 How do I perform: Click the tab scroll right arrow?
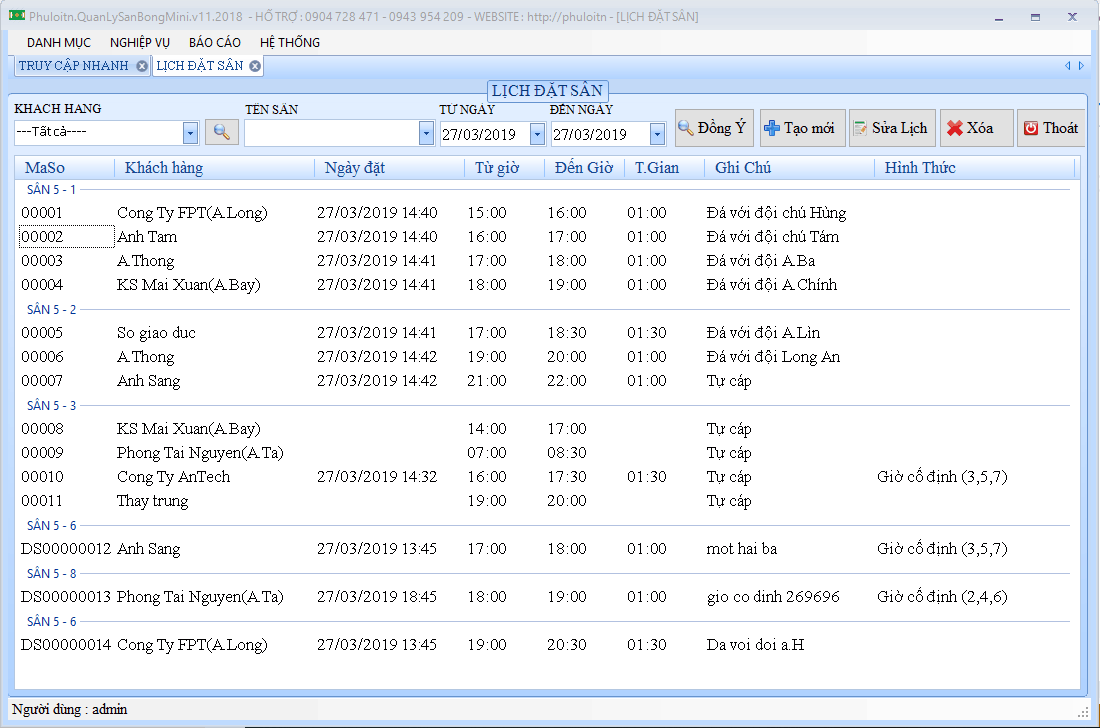coord(1081,65)
